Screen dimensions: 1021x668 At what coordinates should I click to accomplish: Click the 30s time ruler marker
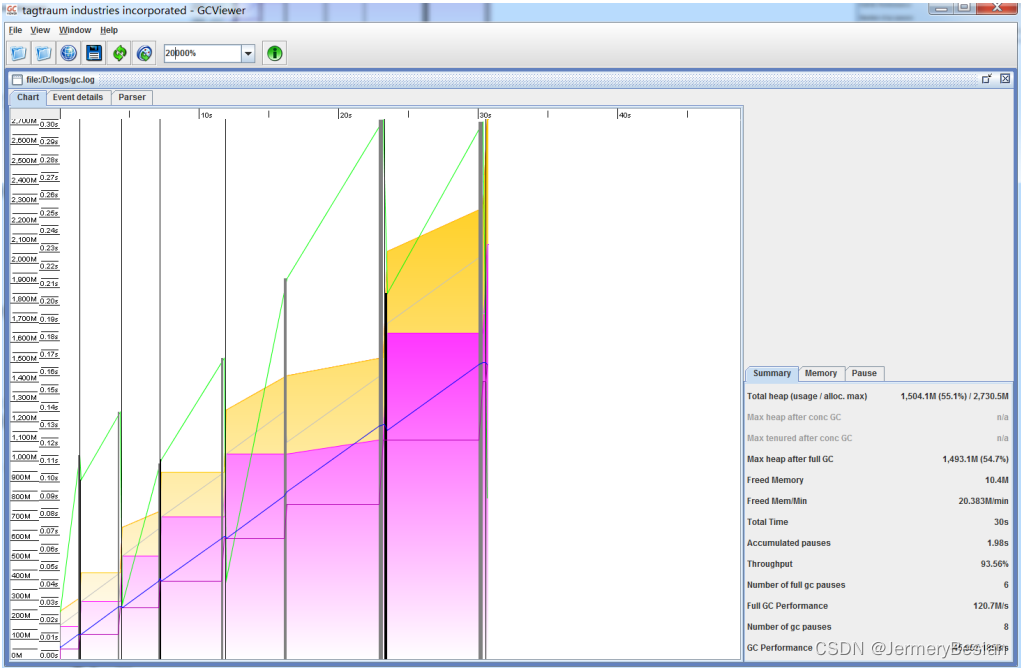click(486, 115)
